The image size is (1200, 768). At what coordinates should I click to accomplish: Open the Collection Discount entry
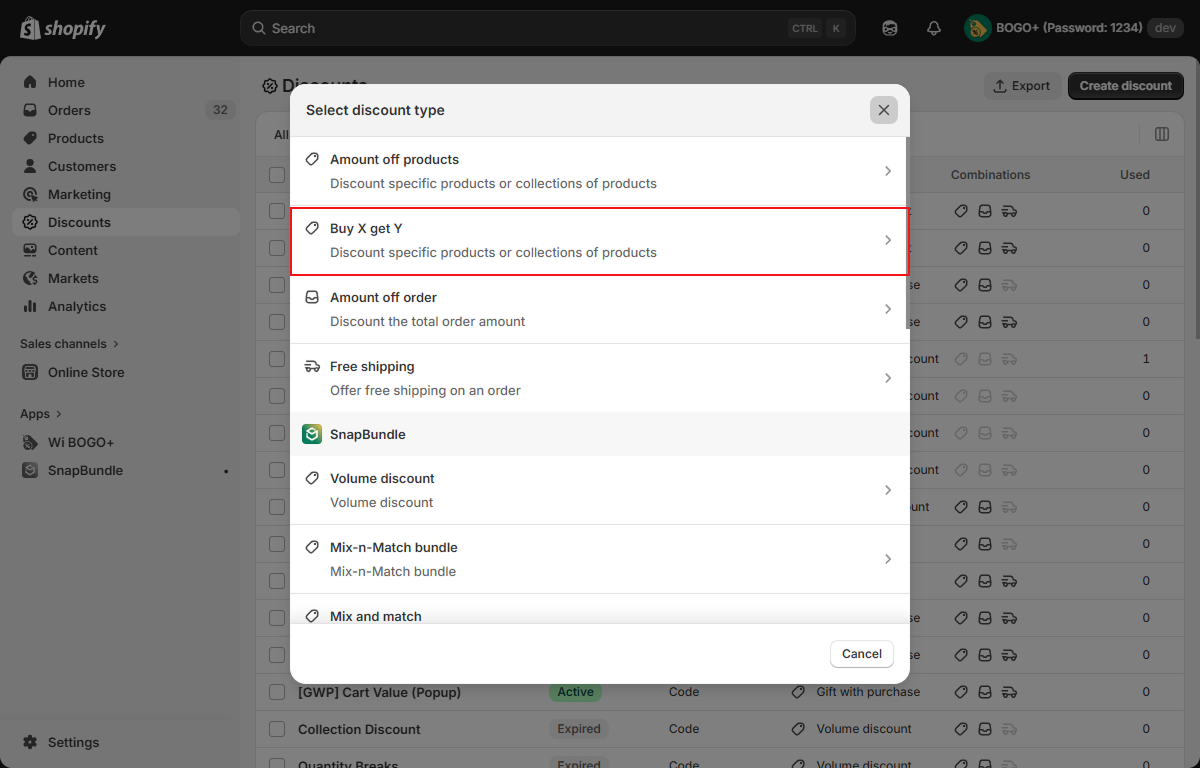tap(359, 729)
